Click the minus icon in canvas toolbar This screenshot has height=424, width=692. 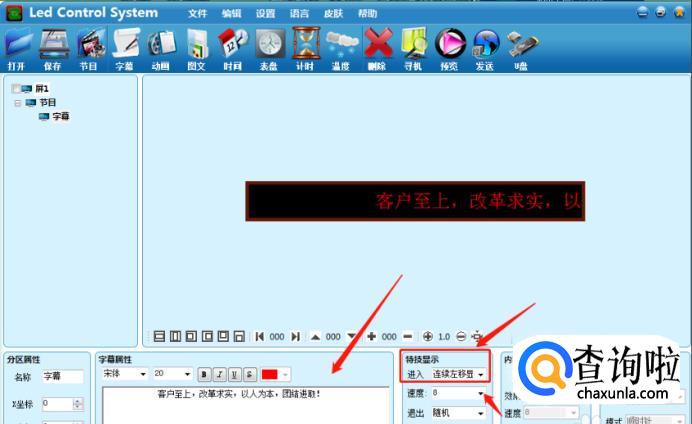408,337
